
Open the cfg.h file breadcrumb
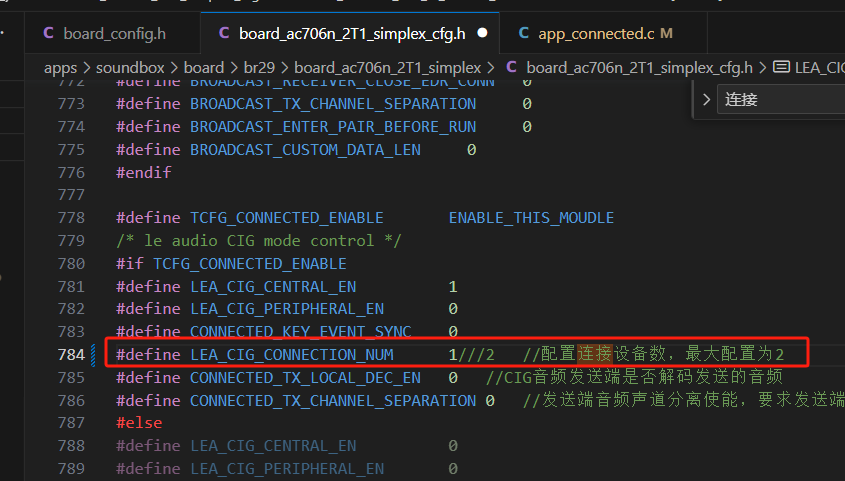(639, 68)
